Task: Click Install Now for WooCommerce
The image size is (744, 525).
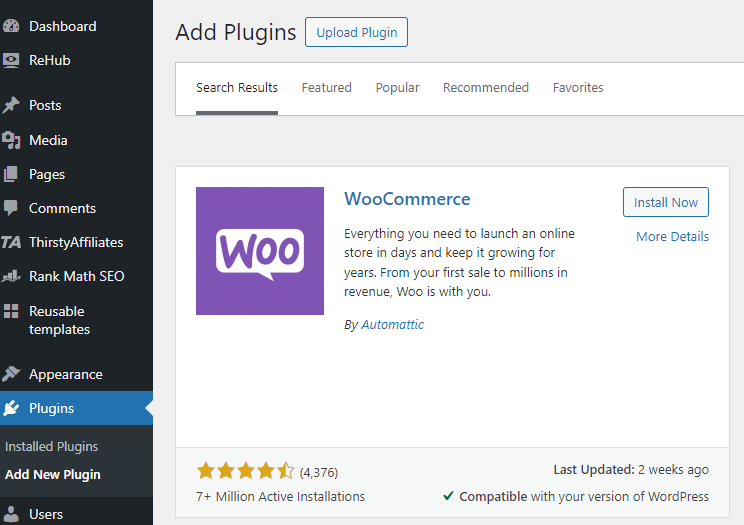Action: pos(666,202)
